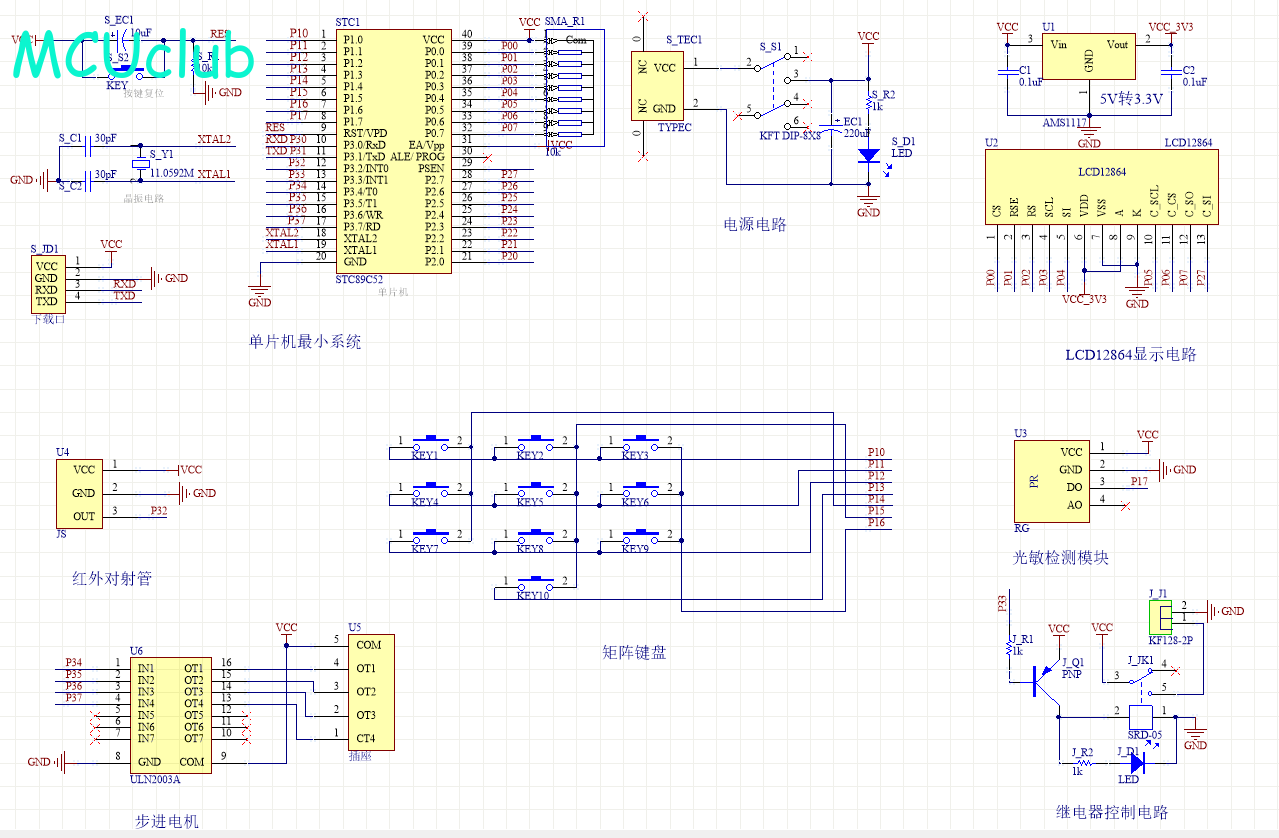Select the KF128-2P terminal J_J1
Image resolution: width=1279 pixels, height=838 pixels.
click(1162, 615)
